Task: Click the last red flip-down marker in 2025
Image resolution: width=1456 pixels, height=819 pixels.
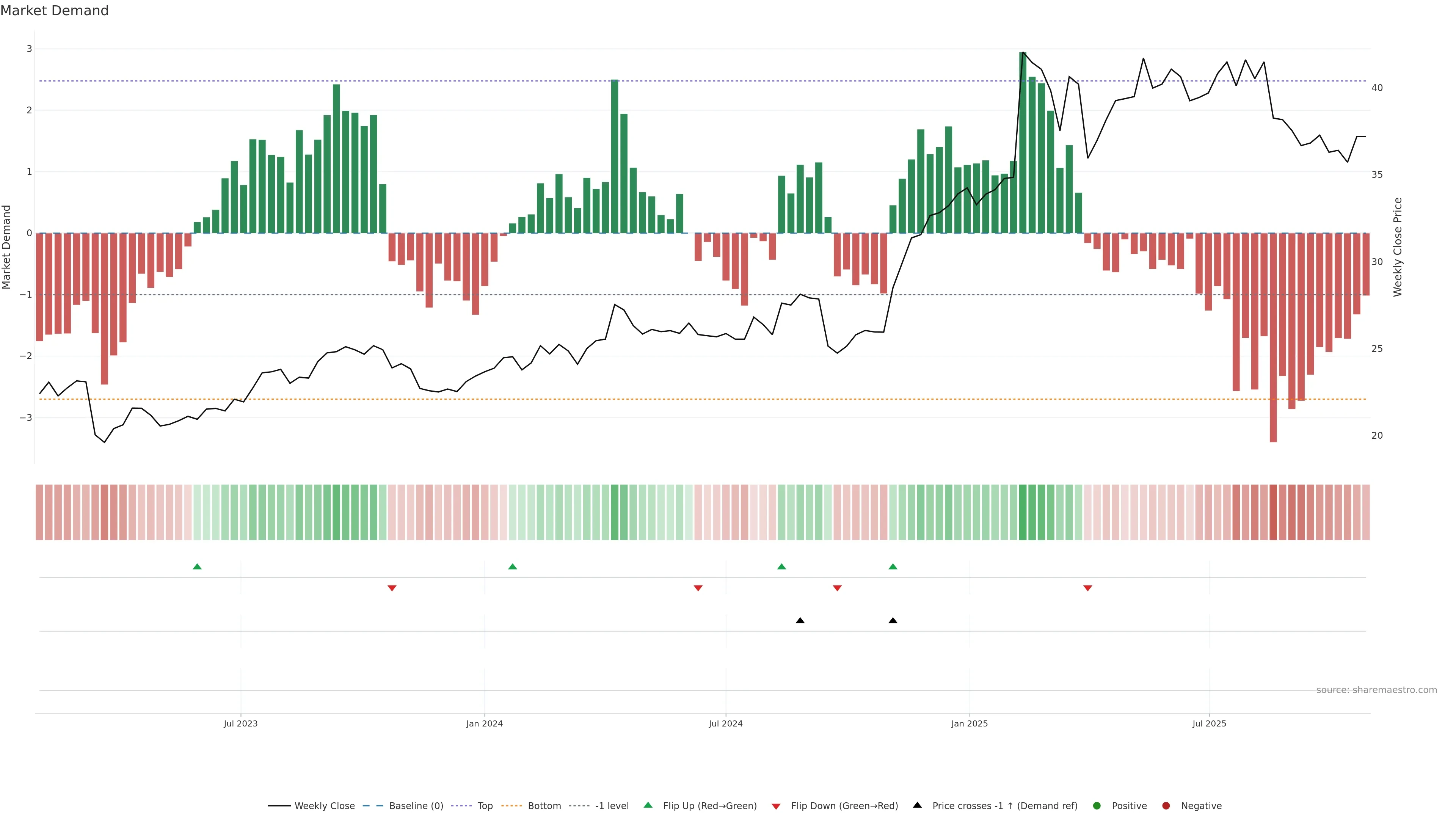Action: click(x=1087, y=588)
